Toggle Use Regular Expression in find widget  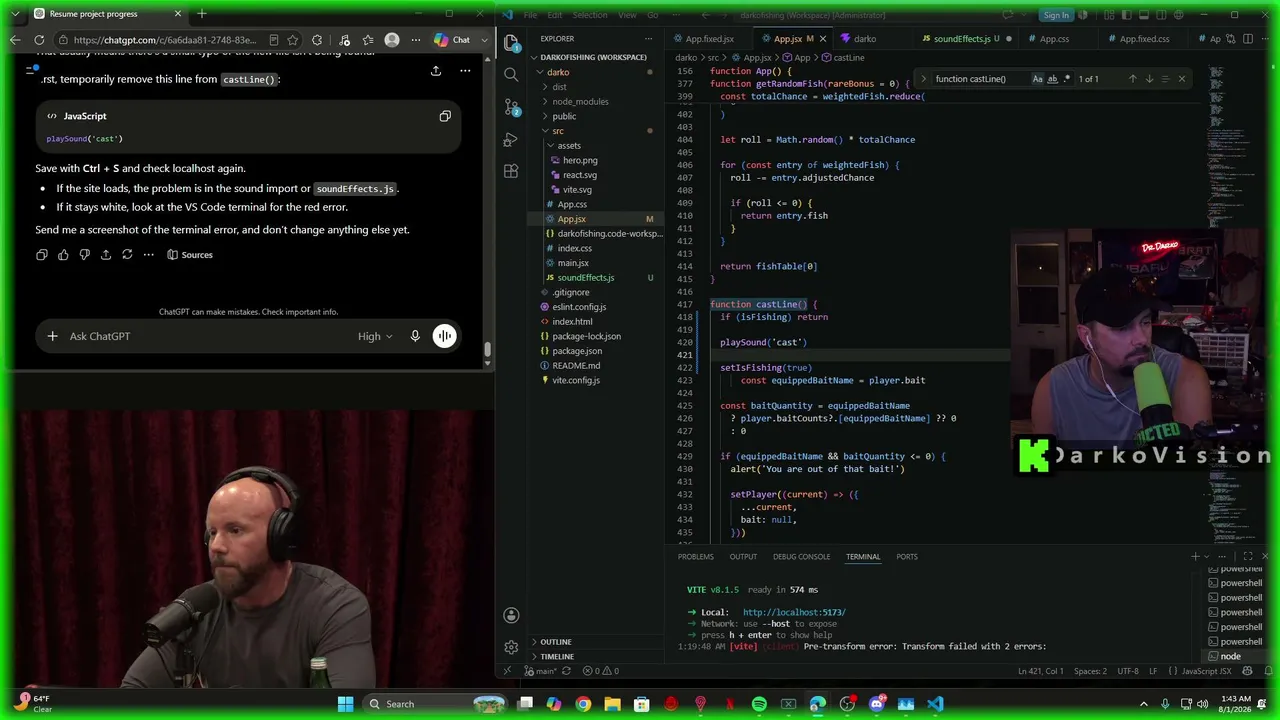click(x=1067, y=79)
